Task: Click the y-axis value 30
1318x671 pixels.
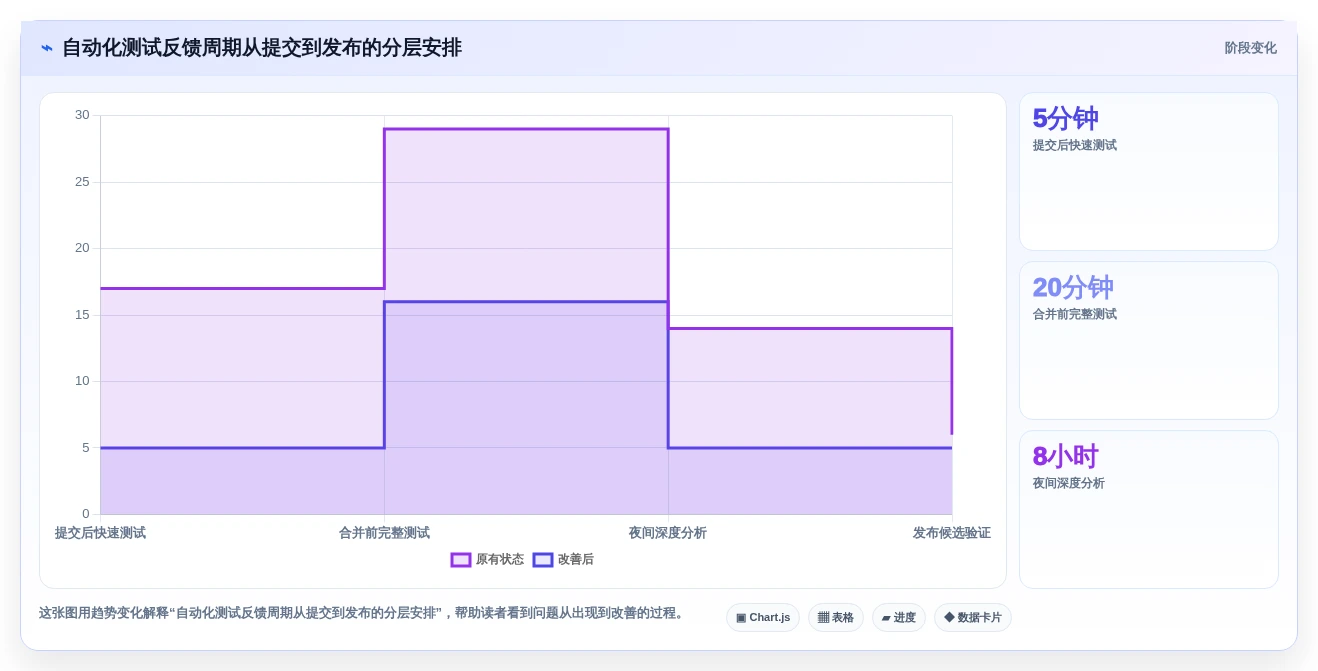Action: [x=82, y=115]
